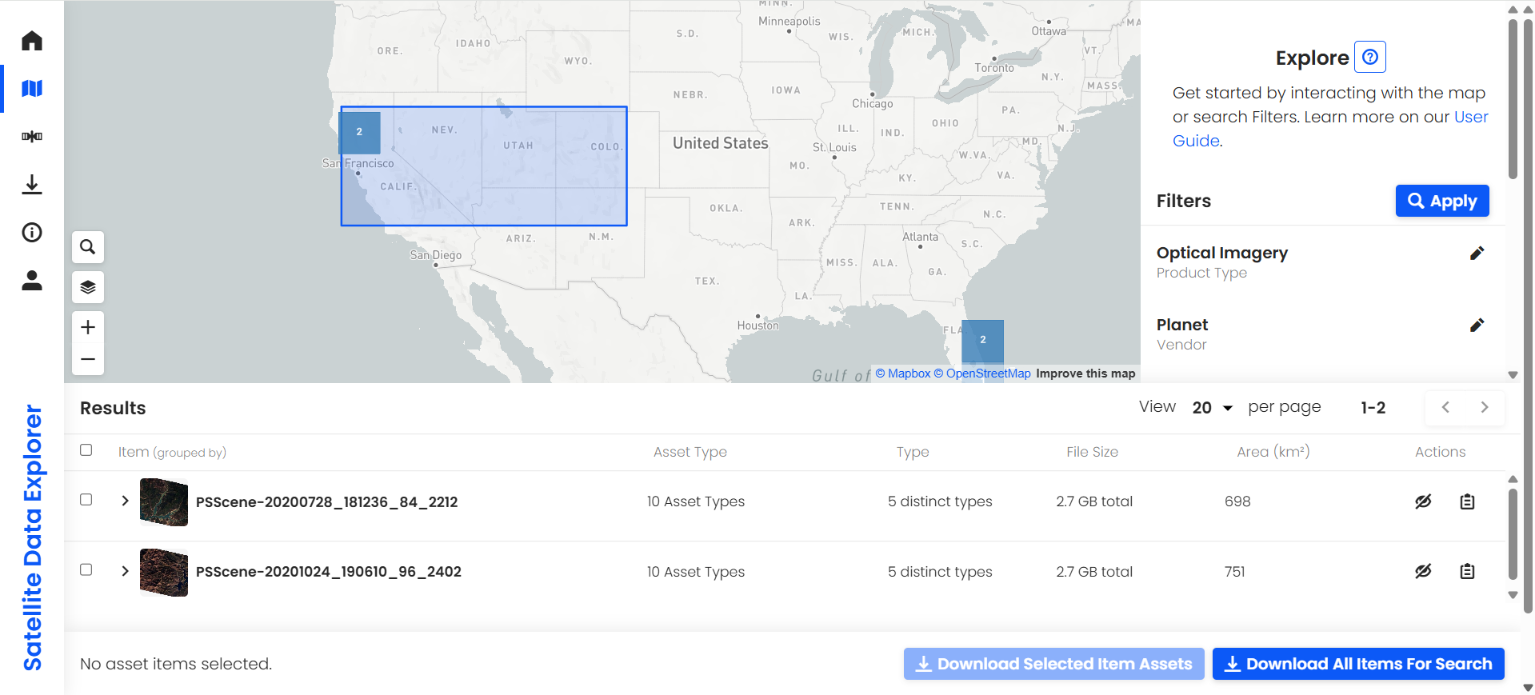1535x695 pixels.
Task: Open the Downloads section in the sidebar
Action: point(31,184)
